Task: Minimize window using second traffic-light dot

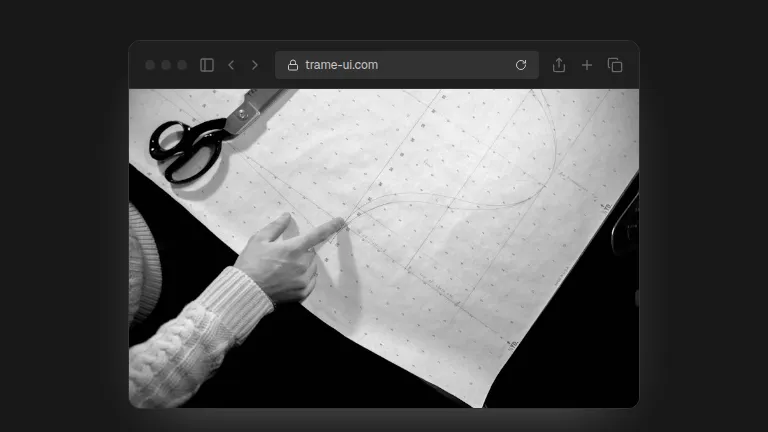Action: (x=166, y=65)
